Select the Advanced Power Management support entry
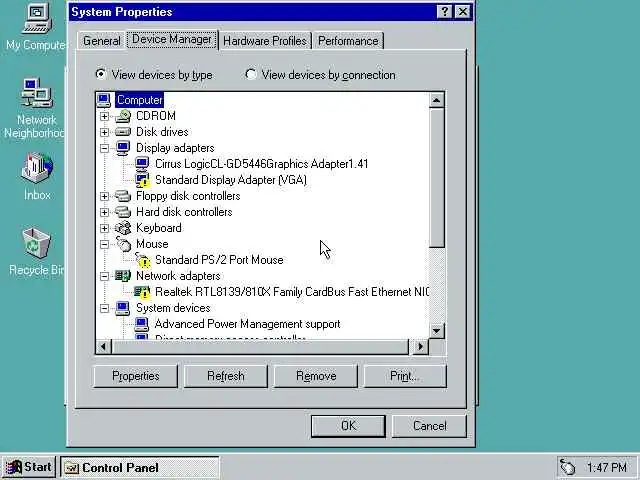Viewport: 640px width, 480px height. pyautogui.click(x=247, y=324)
